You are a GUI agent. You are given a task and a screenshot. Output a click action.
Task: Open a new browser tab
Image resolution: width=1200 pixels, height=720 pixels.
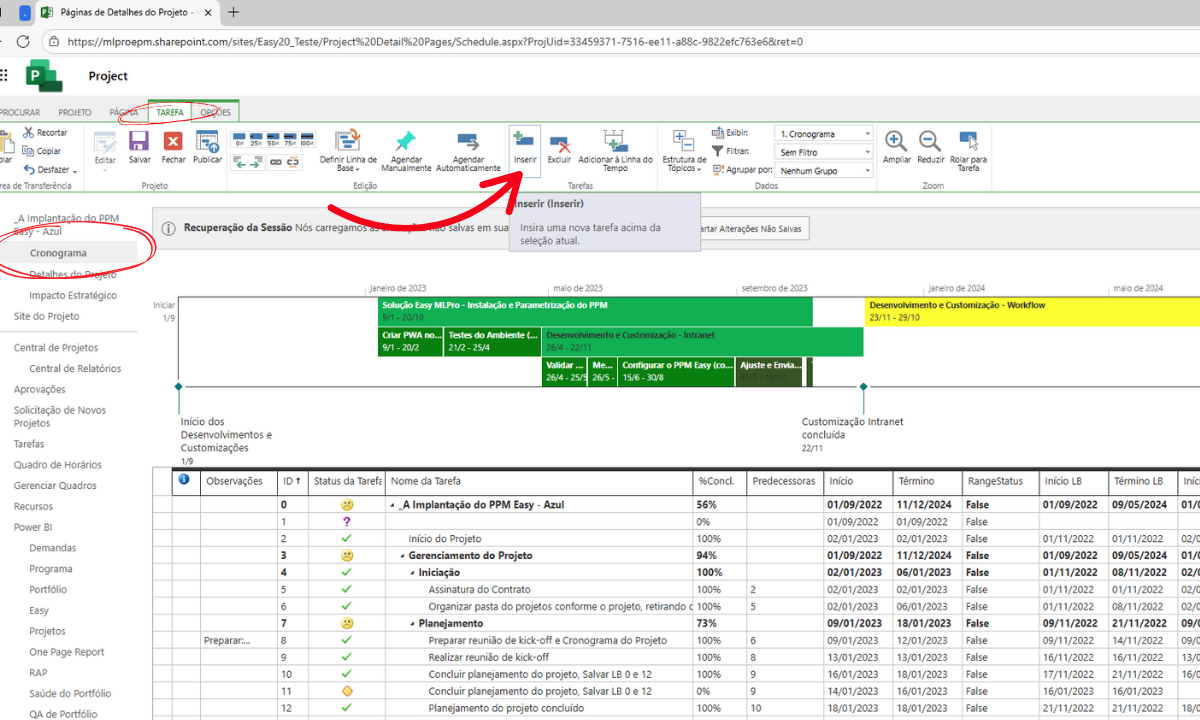click(x=234, y=12)
